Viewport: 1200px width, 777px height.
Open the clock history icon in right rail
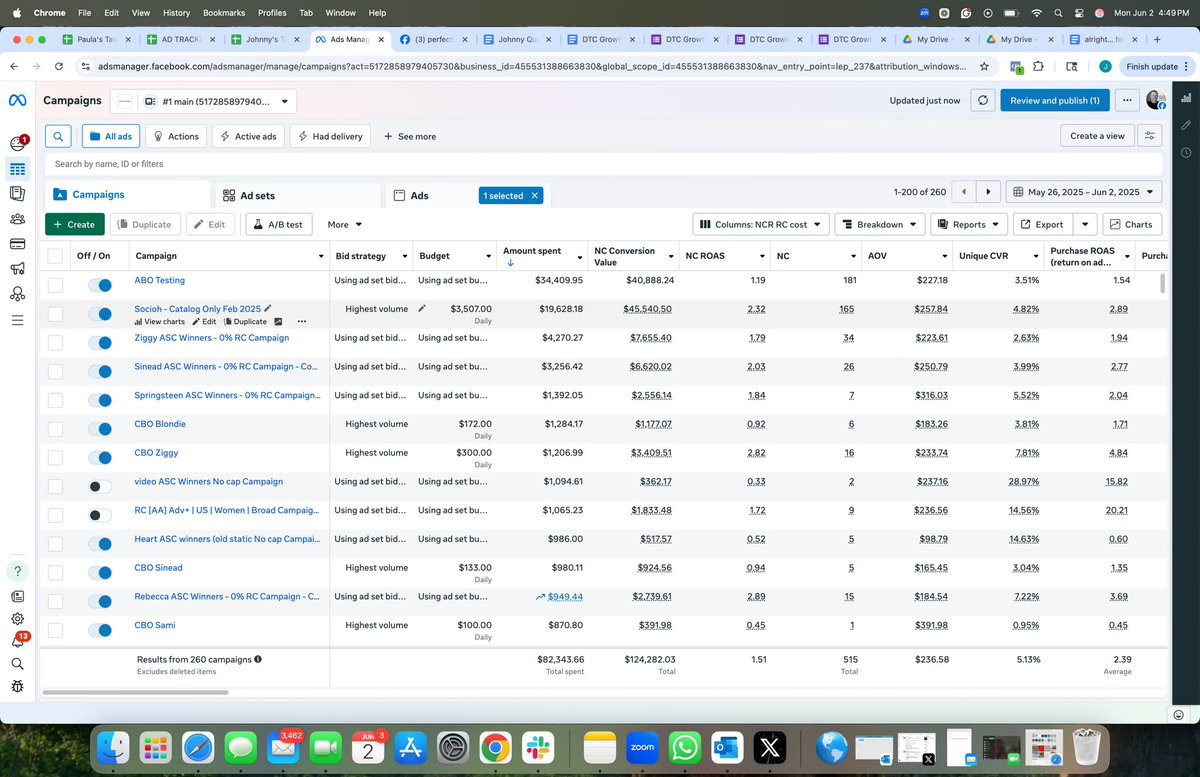[x=1185, y=152]
